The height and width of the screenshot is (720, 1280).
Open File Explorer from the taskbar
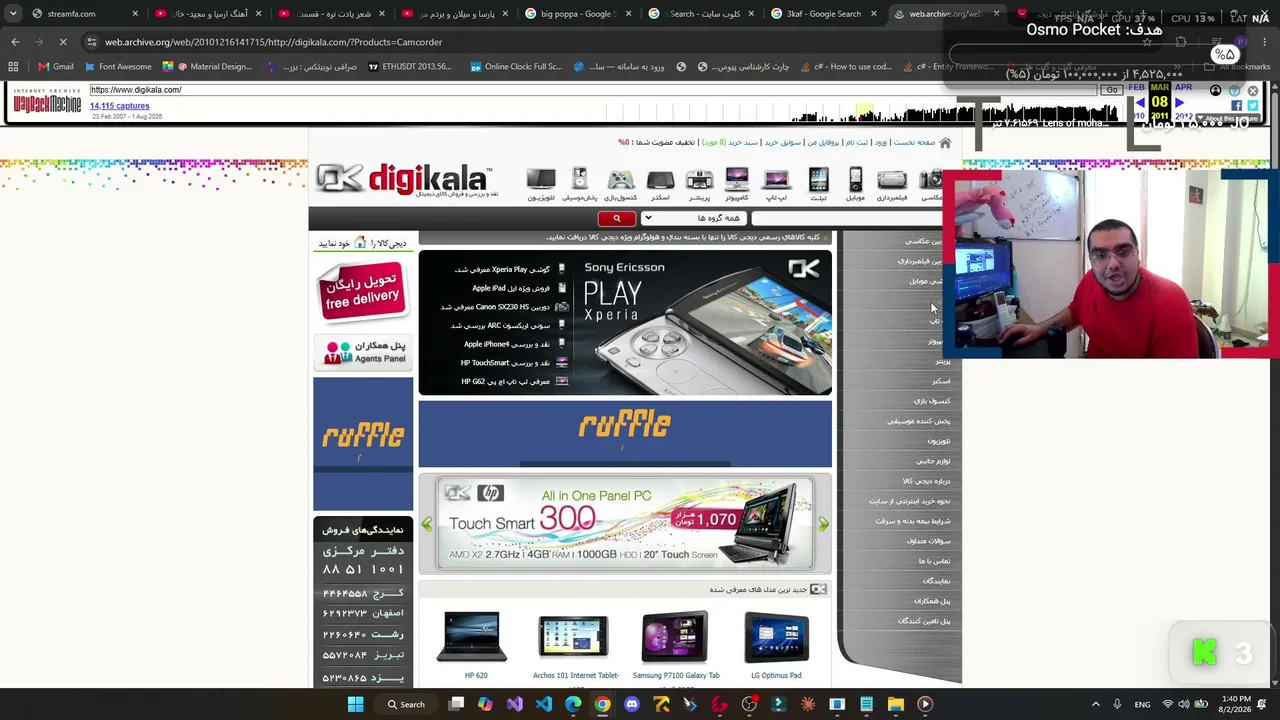point(895,704)
